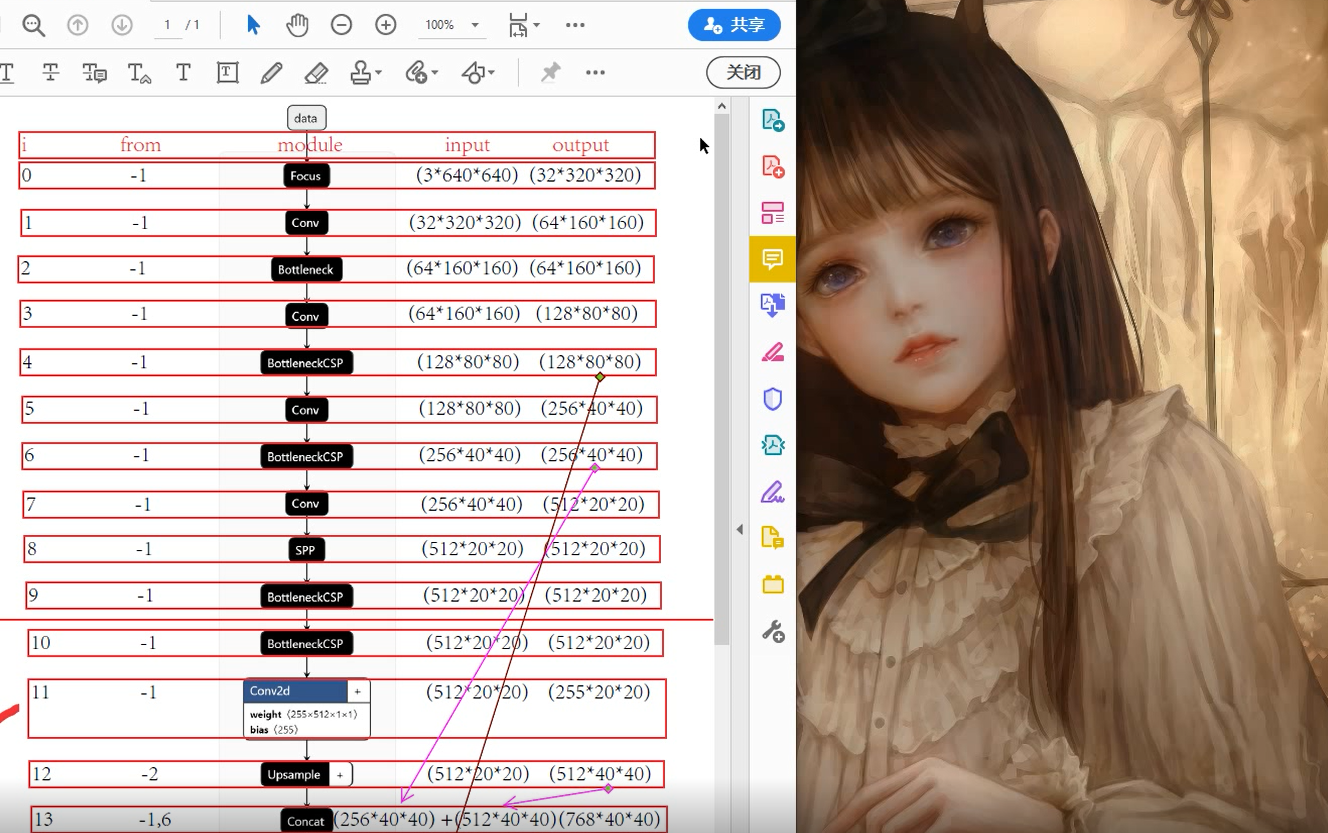The image size is (1328, 833).
Task: Toggle the keep tool selected pin
Action: (x=550, y=72)
